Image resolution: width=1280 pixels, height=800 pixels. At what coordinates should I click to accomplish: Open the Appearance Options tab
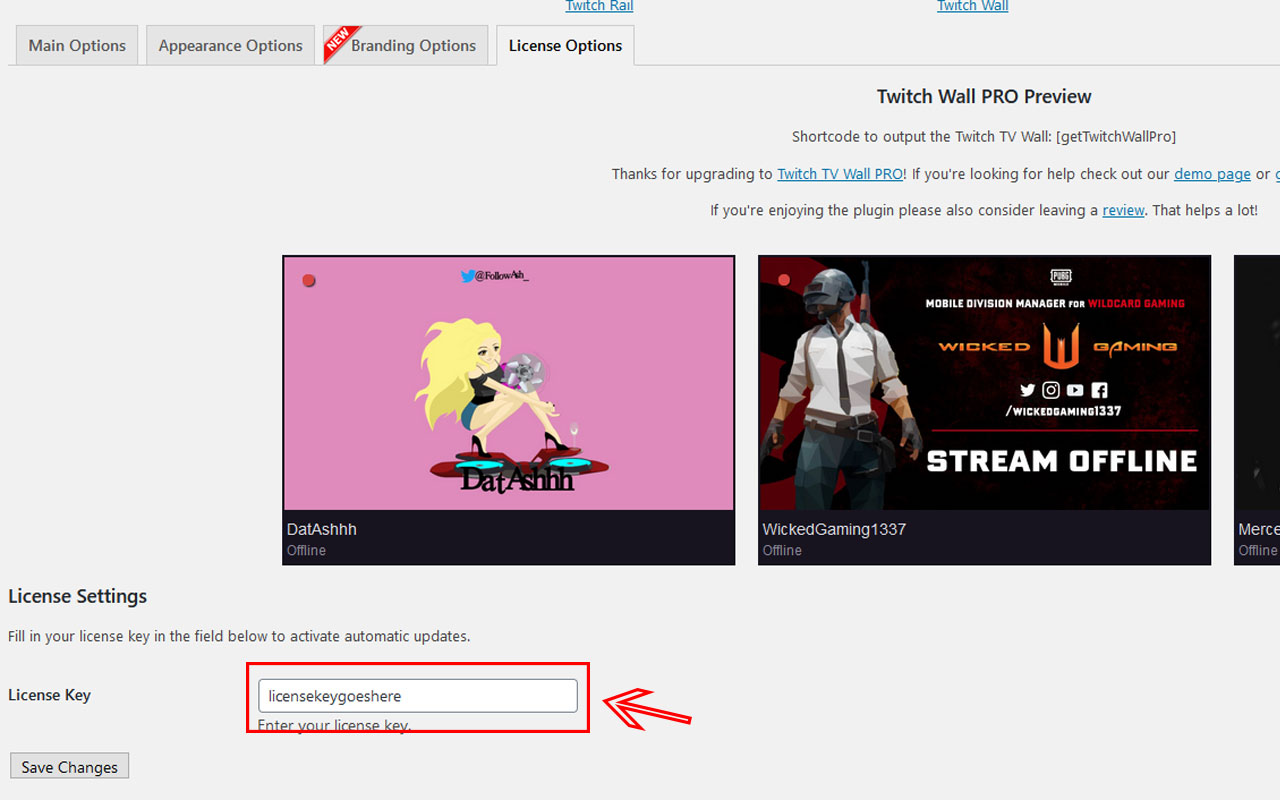pyautogui.click(x=230, y=46)
